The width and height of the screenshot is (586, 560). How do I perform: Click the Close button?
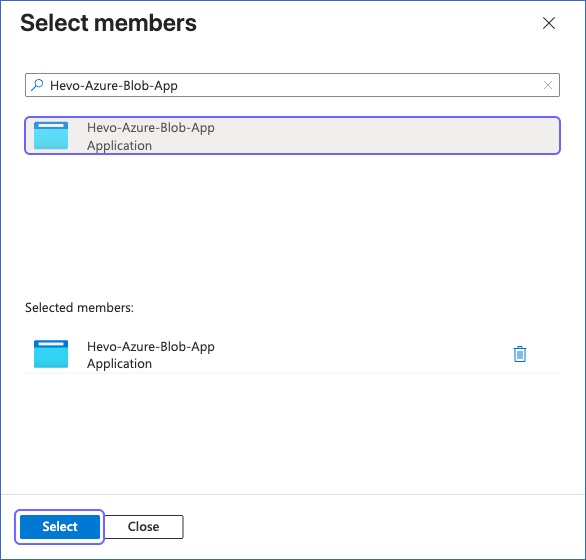[144, 527]
